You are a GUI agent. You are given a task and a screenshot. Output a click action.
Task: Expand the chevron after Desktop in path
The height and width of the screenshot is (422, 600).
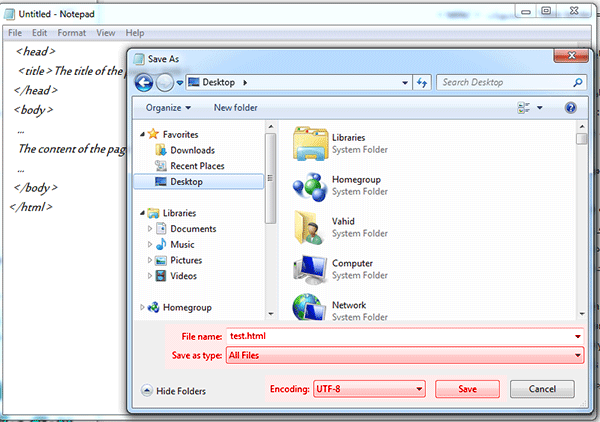pyautogui.click(x=245, y=83)
